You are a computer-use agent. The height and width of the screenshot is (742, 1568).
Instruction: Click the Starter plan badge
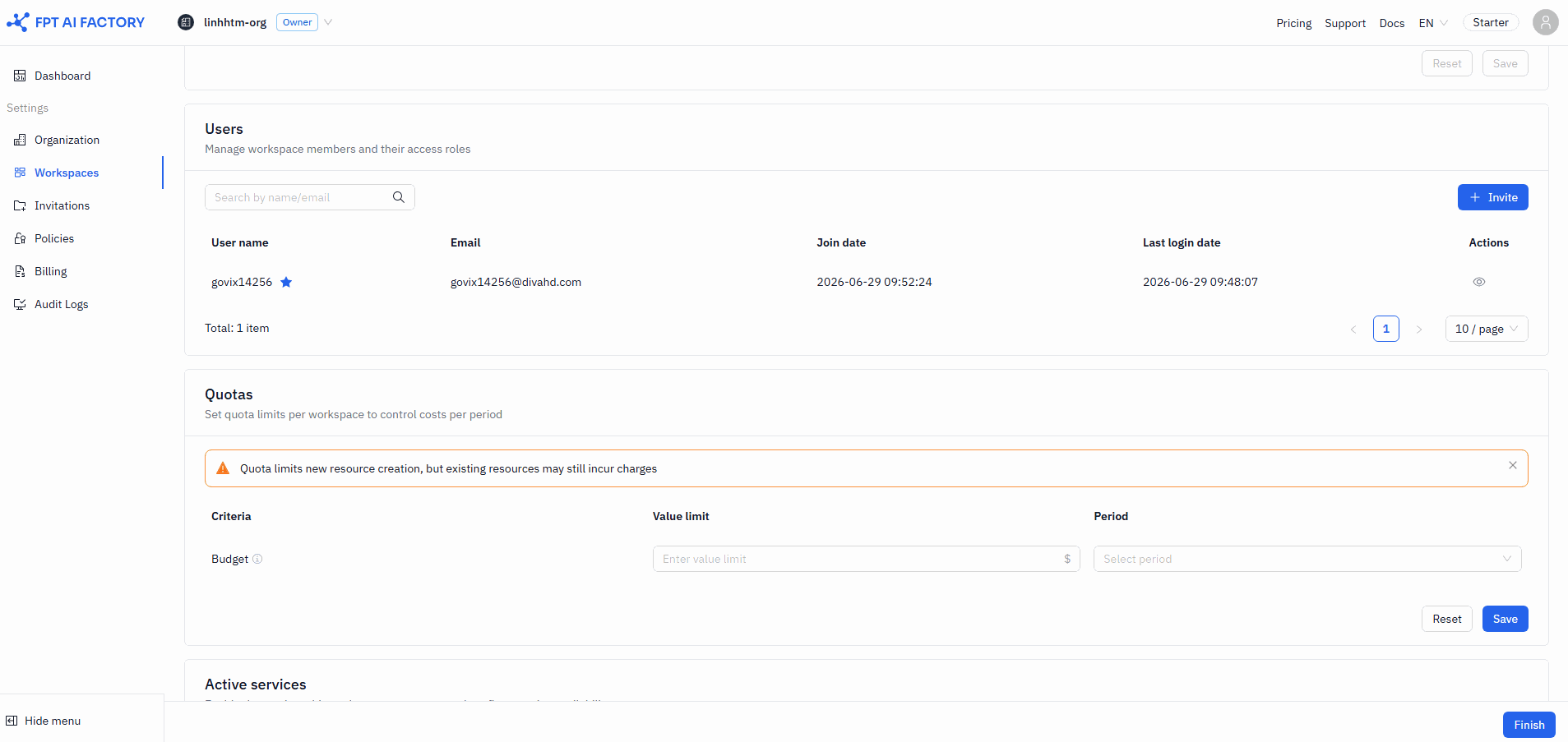click(x=1491, y=22)
